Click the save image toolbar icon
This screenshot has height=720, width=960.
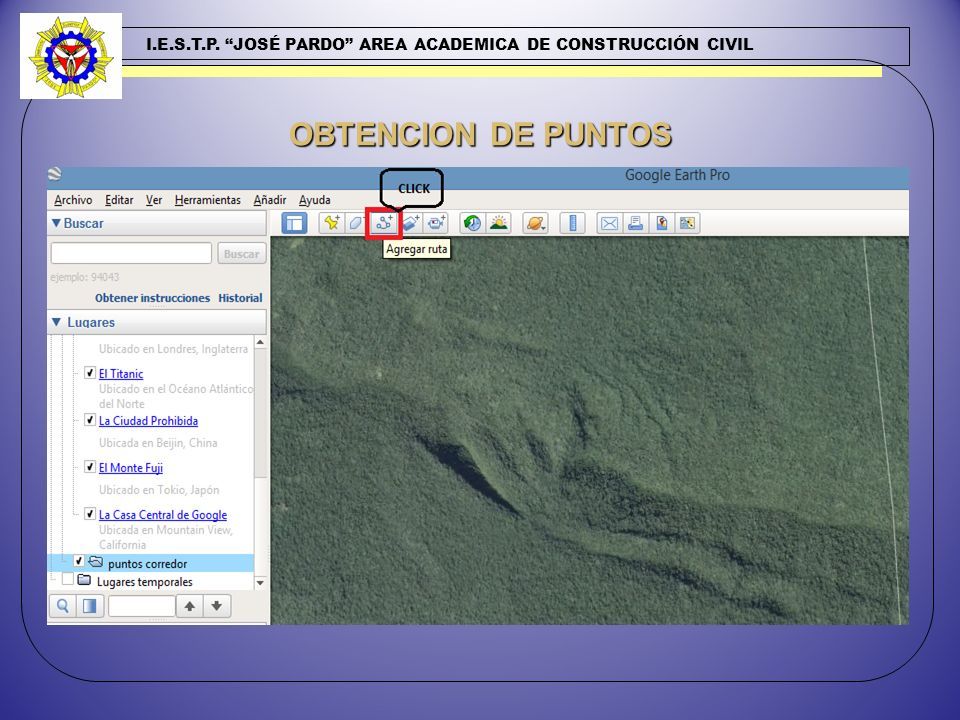[x=661, y=223]
